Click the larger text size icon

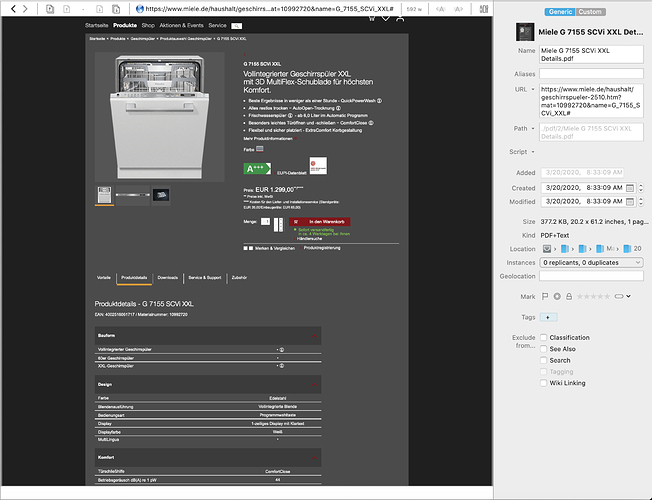coord(458,9)
